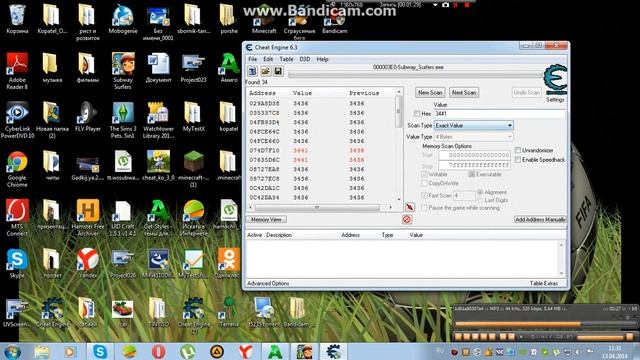Click the scan Value input field
Screen dimensions: 640x360
[x=500, y=113]
